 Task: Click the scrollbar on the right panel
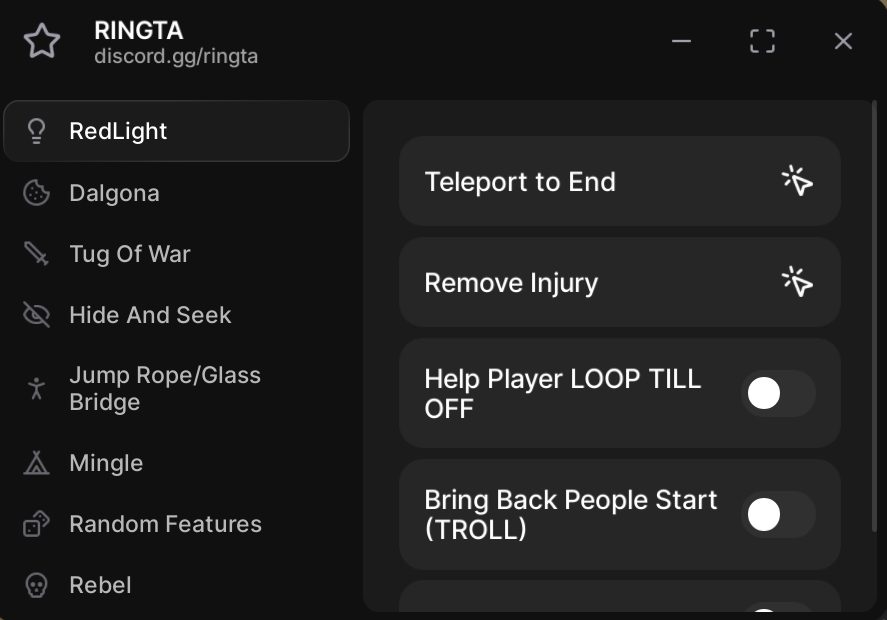(874, 317)
